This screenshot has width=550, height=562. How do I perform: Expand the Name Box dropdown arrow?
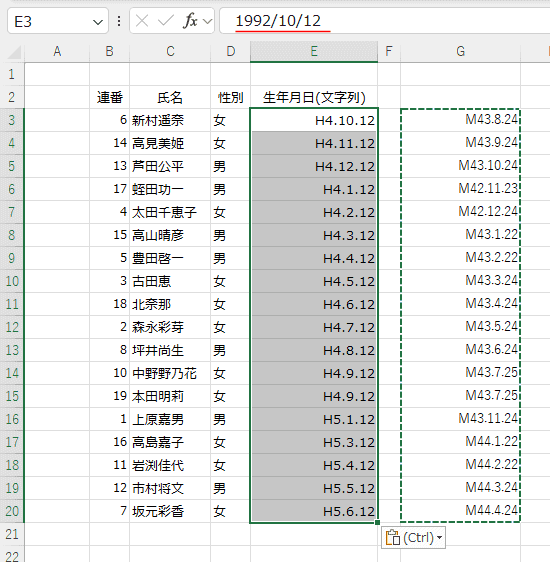pos(97,22)
